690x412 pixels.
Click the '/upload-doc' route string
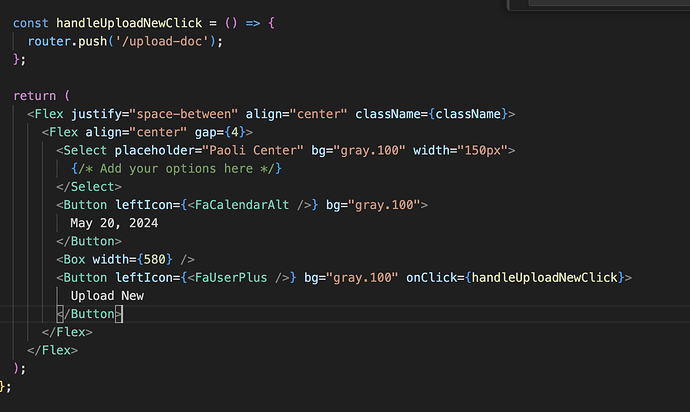click(x=162, y=41)
